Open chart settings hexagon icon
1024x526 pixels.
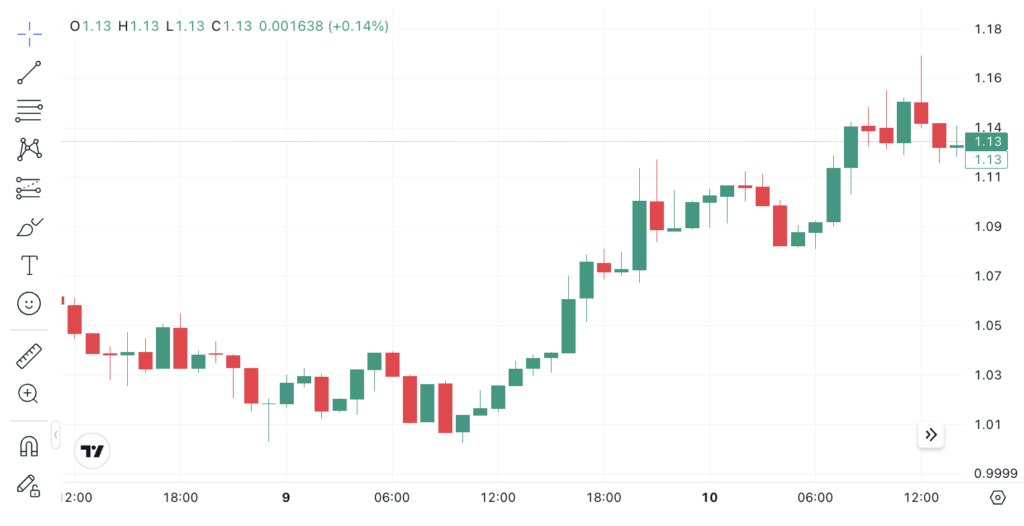point(997,497)
